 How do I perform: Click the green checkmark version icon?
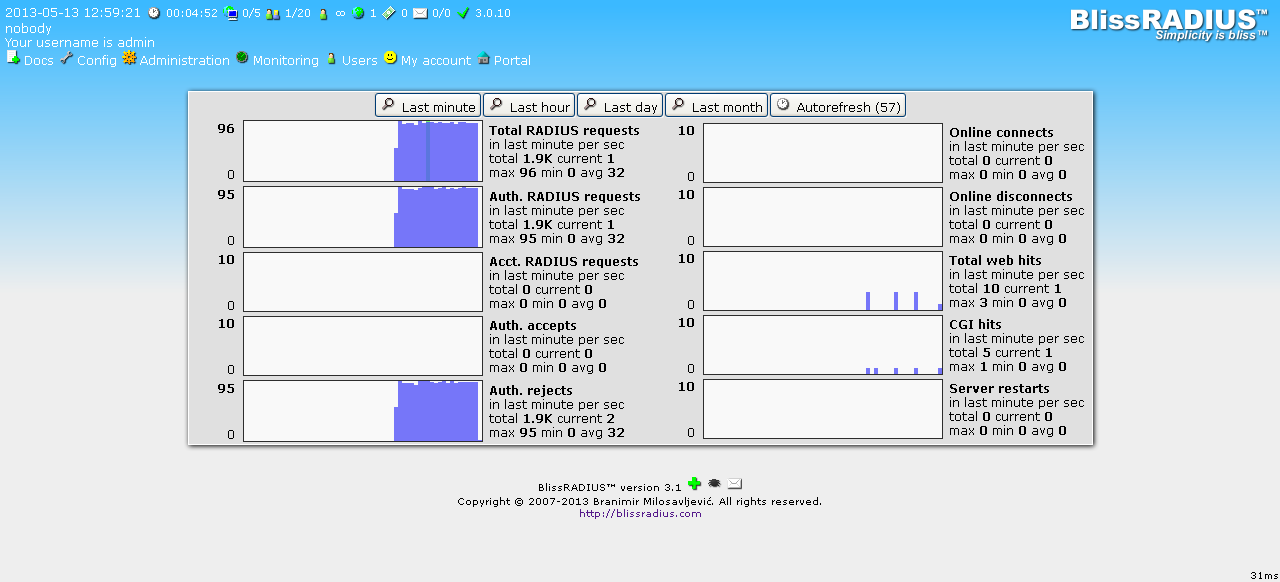pos(464,13)
